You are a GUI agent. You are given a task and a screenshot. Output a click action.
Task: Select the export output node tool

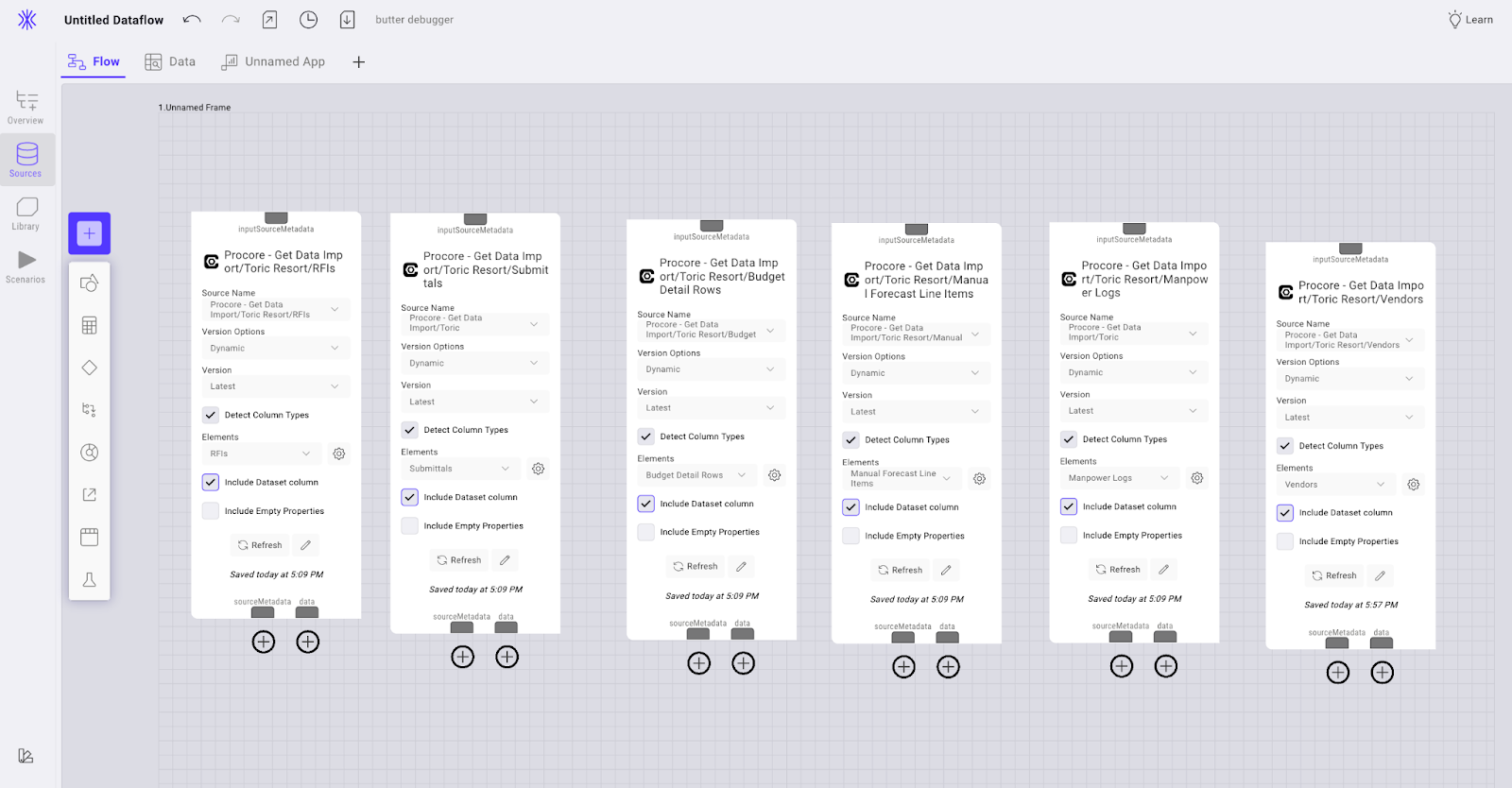tap(90, 495)
